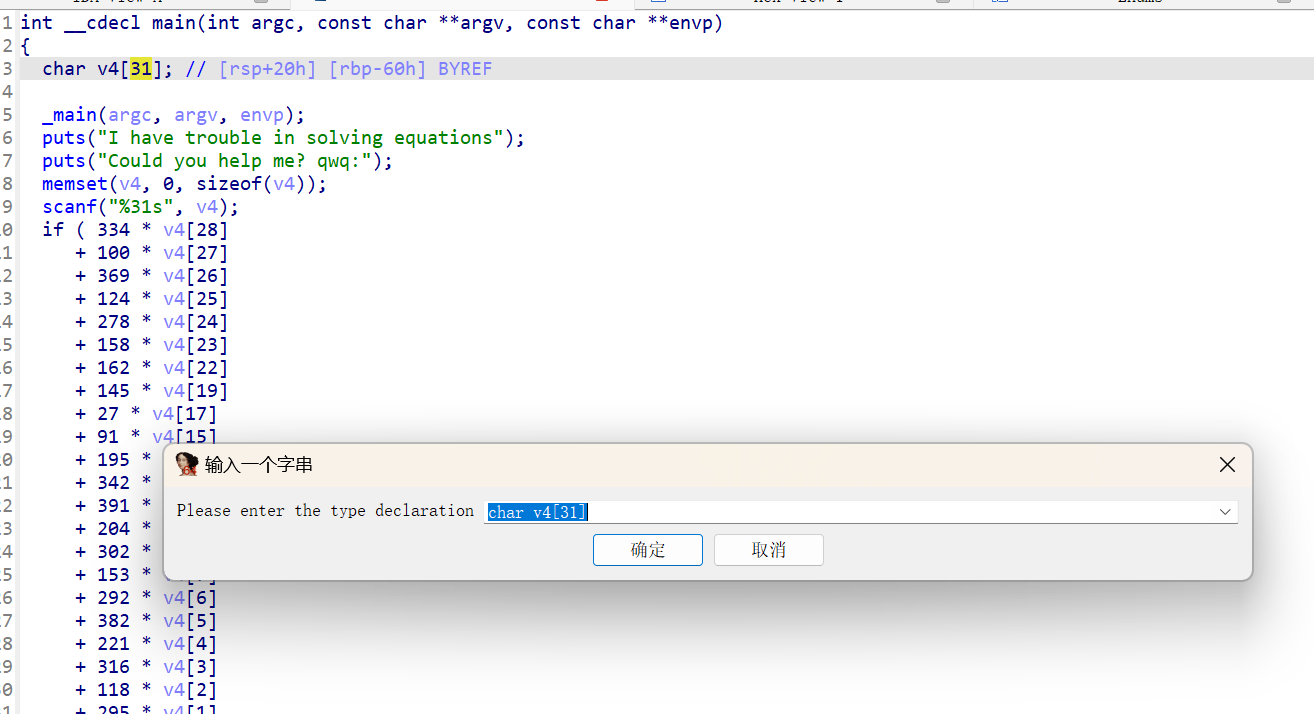The height and width of the screenshot is (714, 1314).
Task: Close the type declaration dialog with X
Action: click(x=1227, y=464)
